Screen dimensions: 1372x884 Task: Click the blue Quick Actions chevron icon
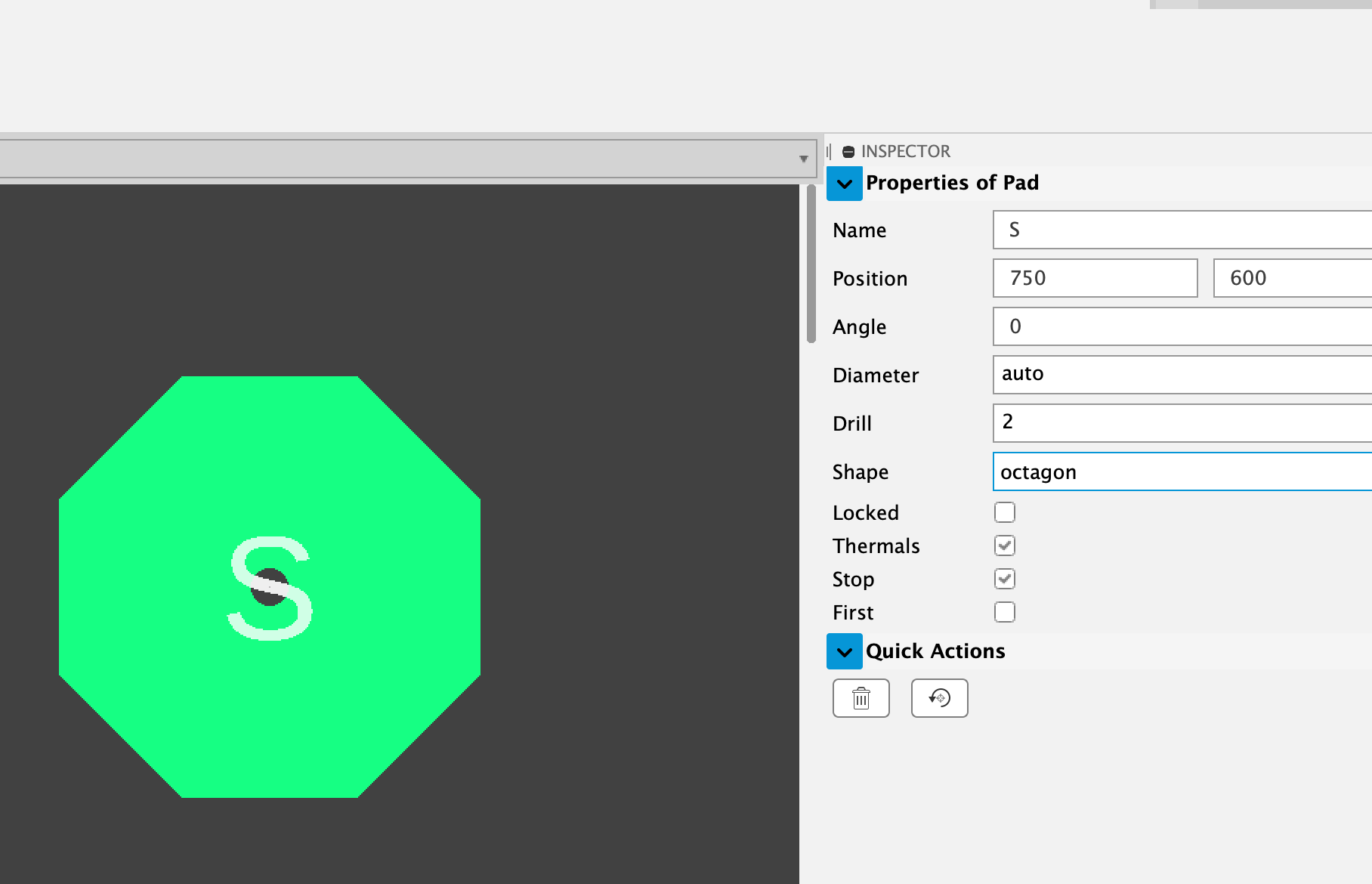(845, 651)
